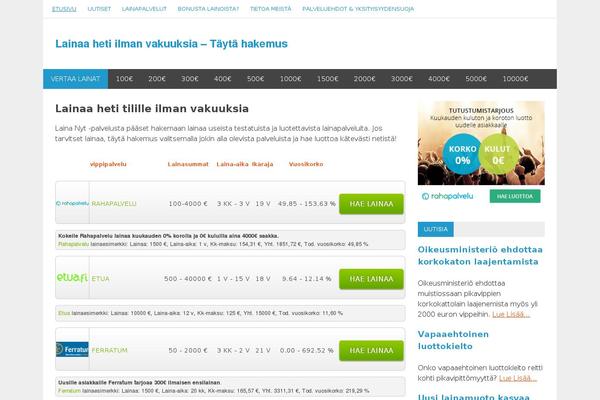Click Lue Lisää under Oikeusministeriö article

[511, 314]
